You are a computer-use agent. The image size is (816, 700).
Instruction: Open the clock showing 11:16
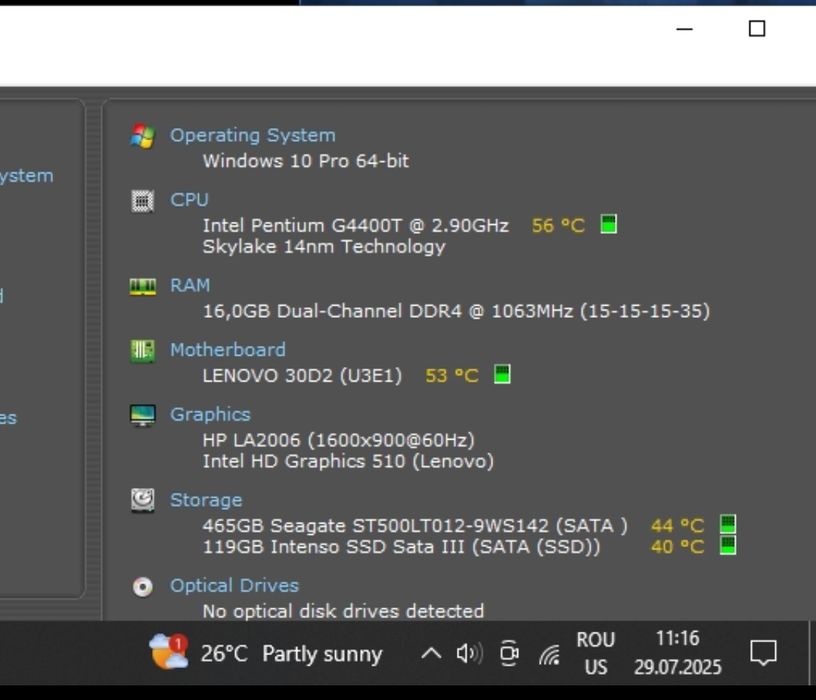coord(678,653)
